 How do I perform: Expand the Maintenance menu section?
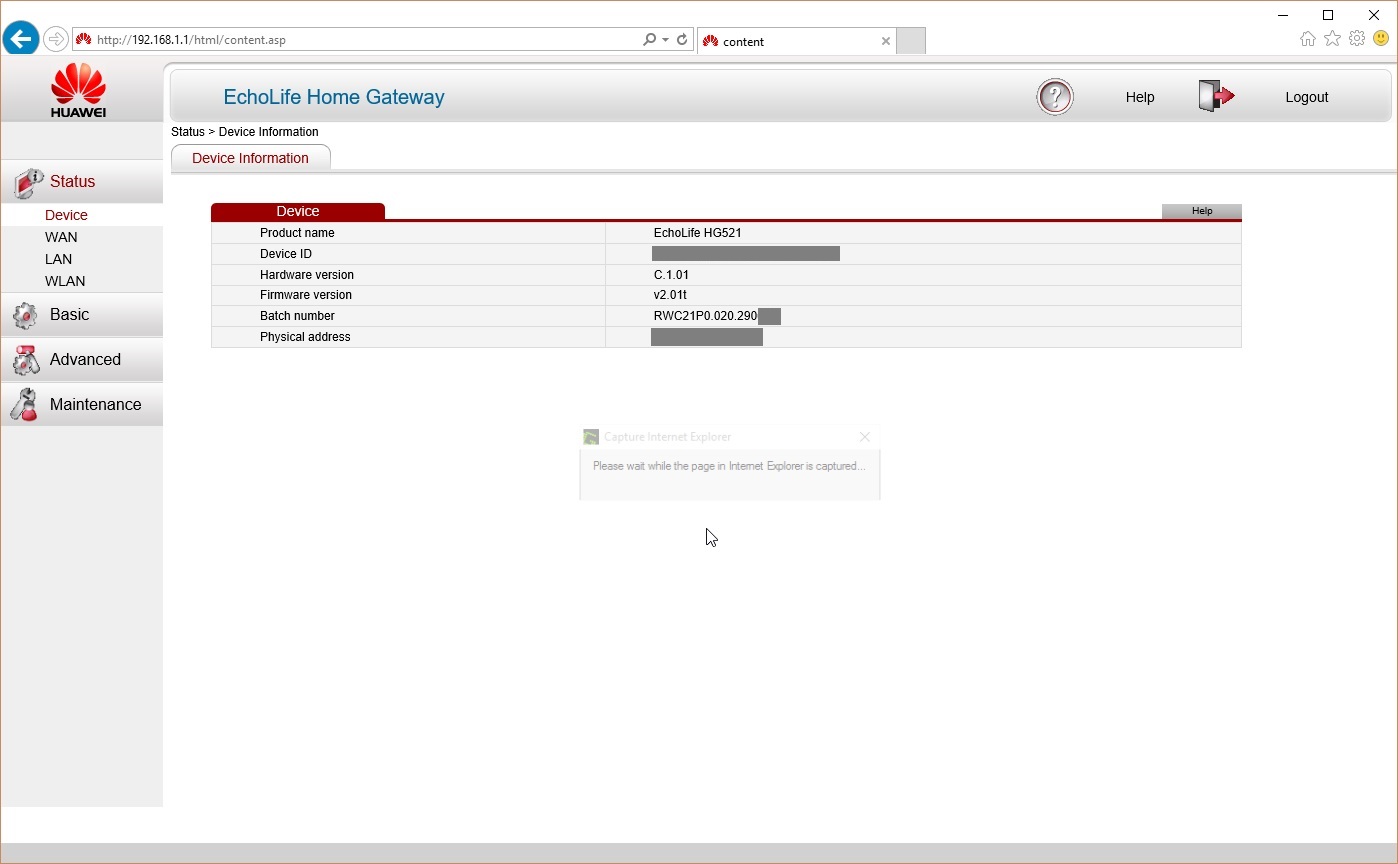(82, 404)
